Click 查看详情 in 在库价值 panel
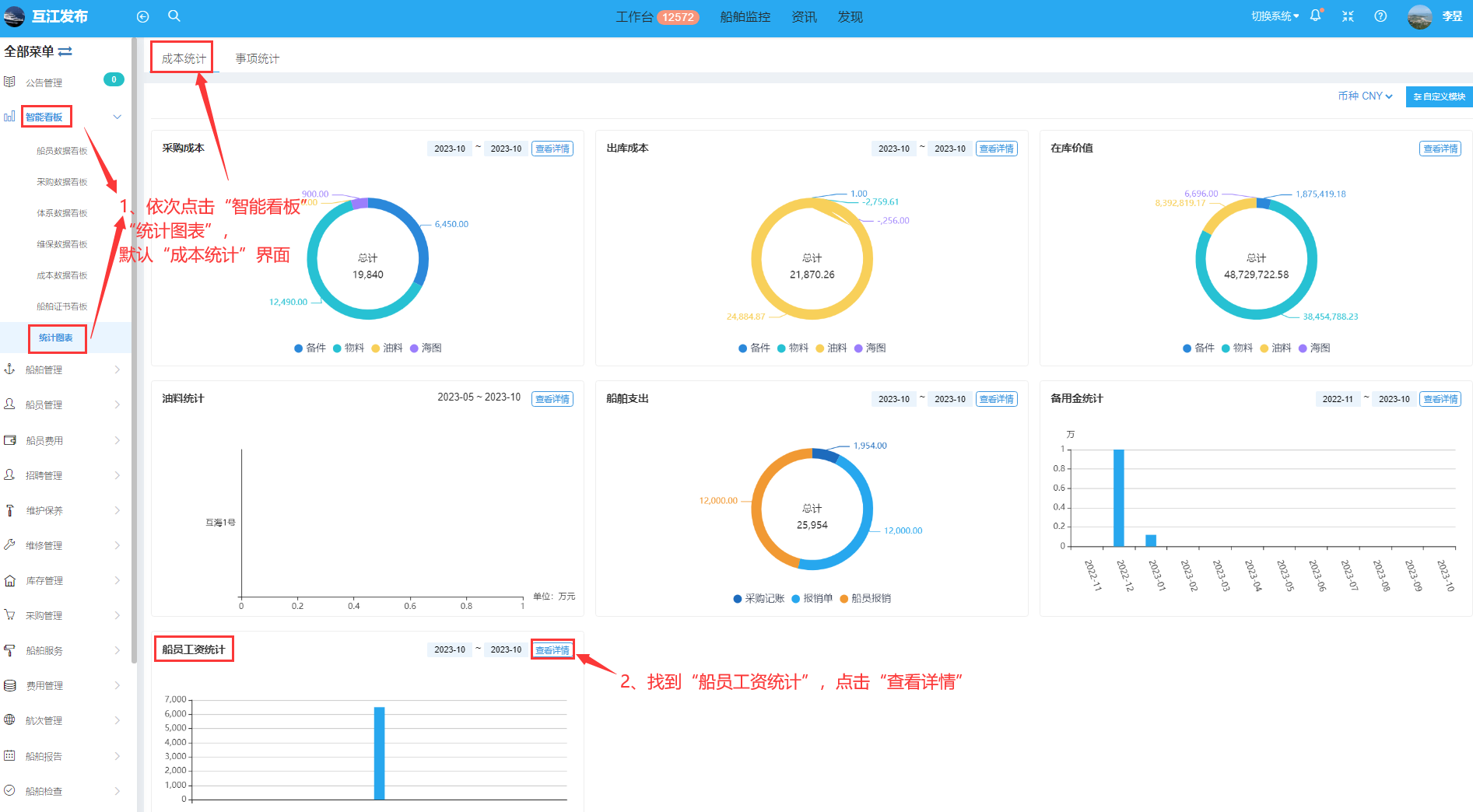This screenshot has height=812, width=1473. click(1440, 149)
